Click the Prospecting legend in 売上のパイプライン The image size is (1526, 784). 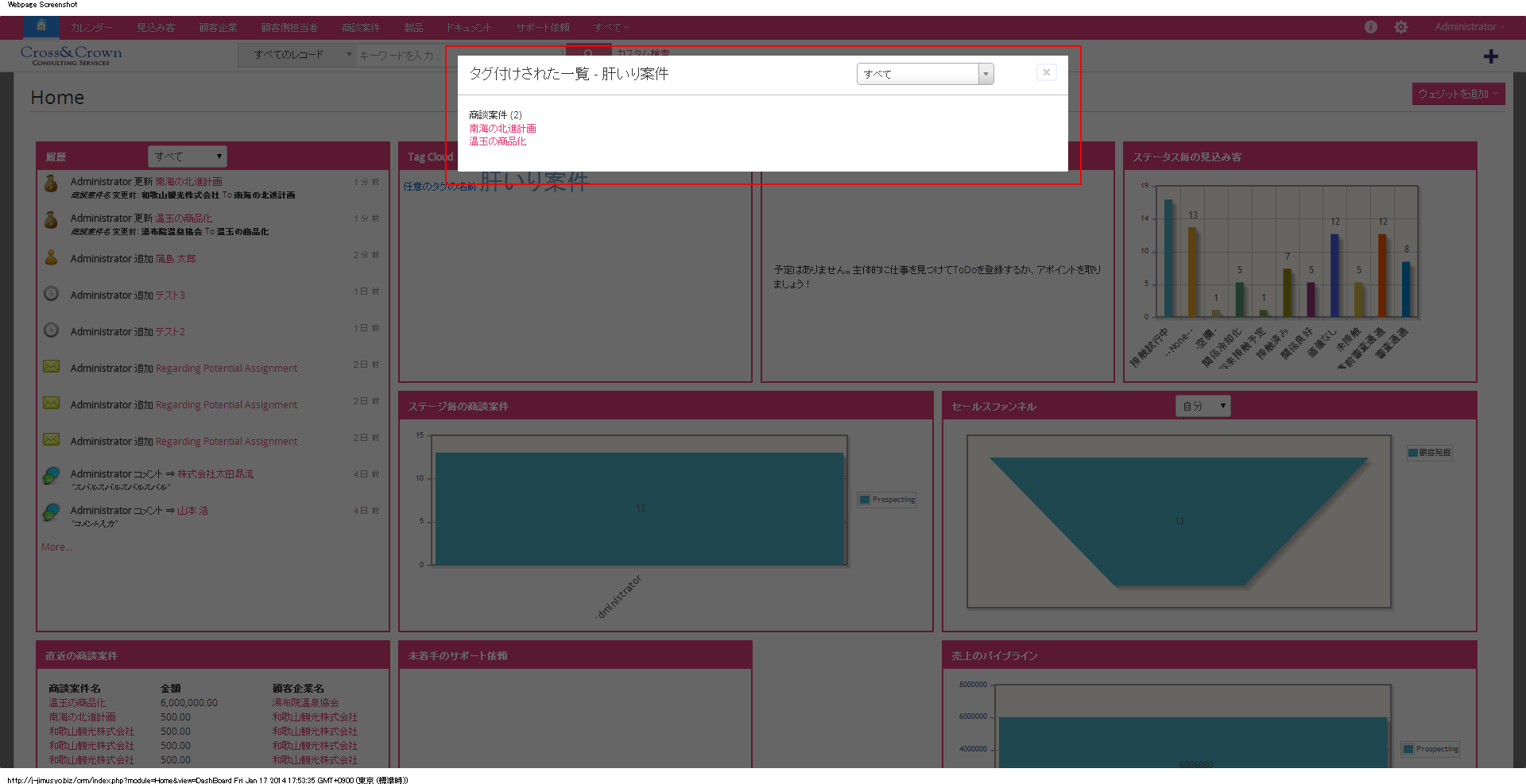(x=1431, y=749)
